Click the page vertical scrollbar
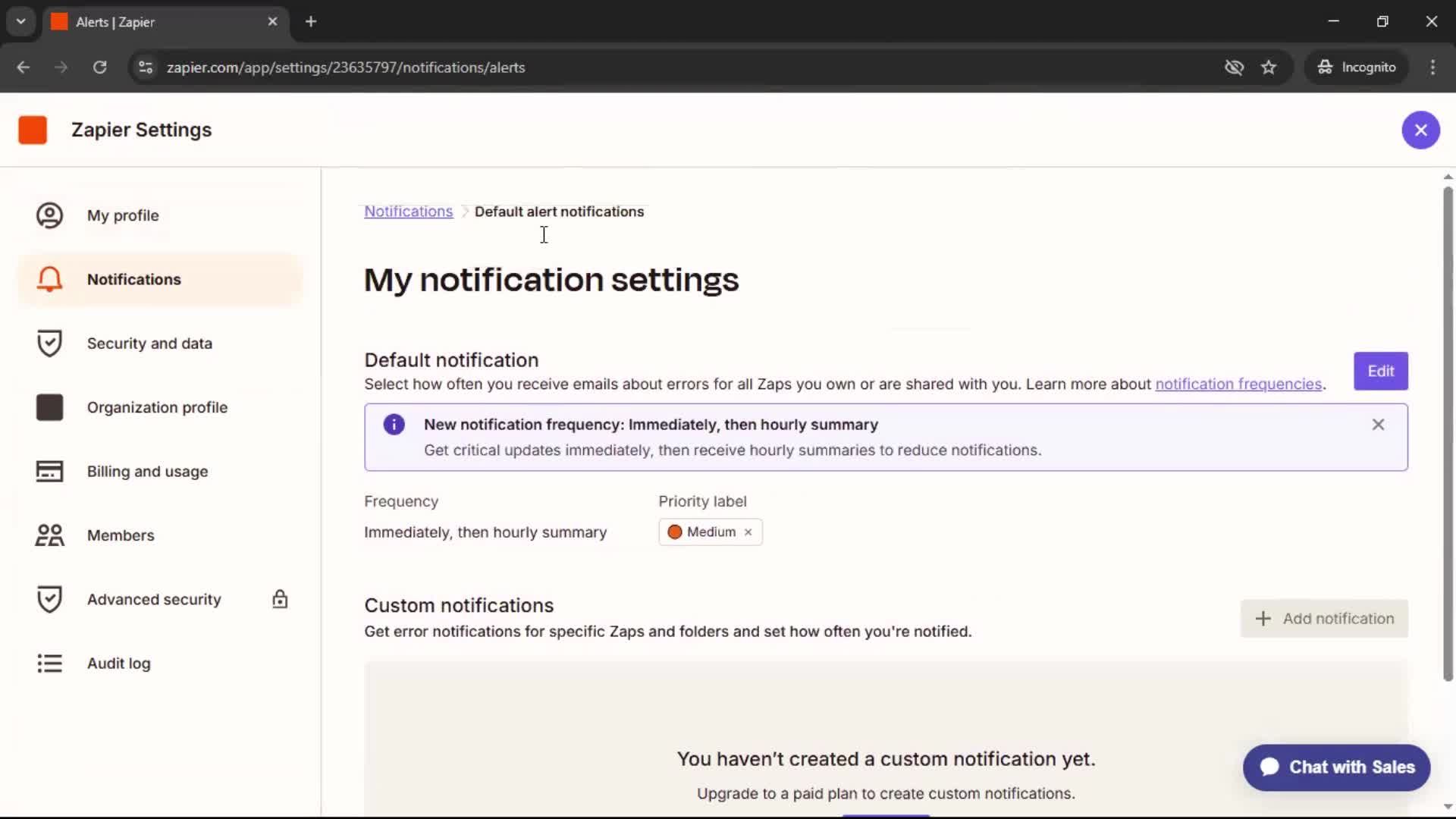The width and height of the screenshot is (1456, 819). click(1448, 432)
